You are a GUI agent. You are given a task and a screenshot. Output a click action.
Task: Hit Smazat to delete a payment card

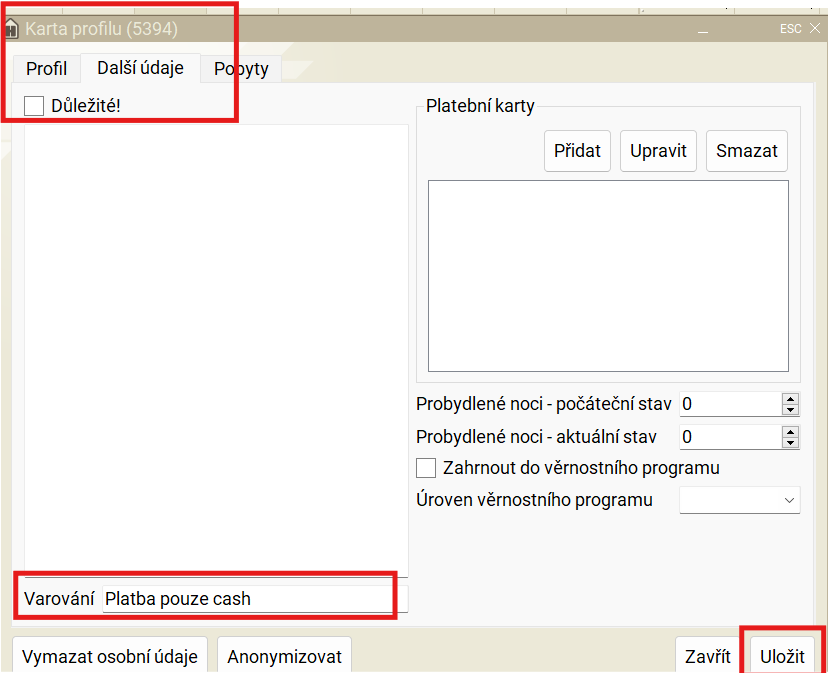tap(747, 151)
